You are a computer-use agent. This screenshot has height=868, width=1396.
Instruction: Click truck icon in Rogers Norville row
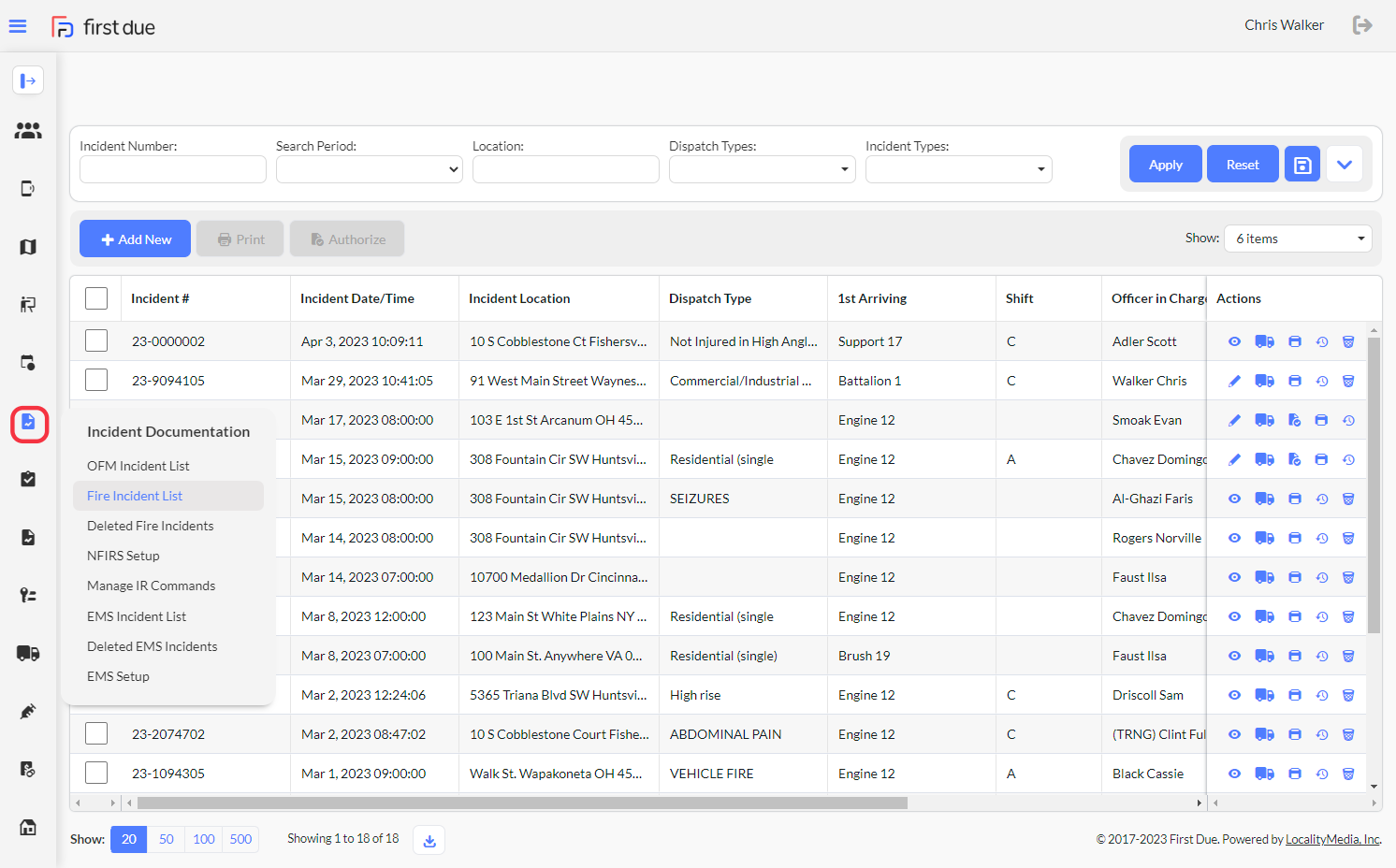tap(1264, 538)
